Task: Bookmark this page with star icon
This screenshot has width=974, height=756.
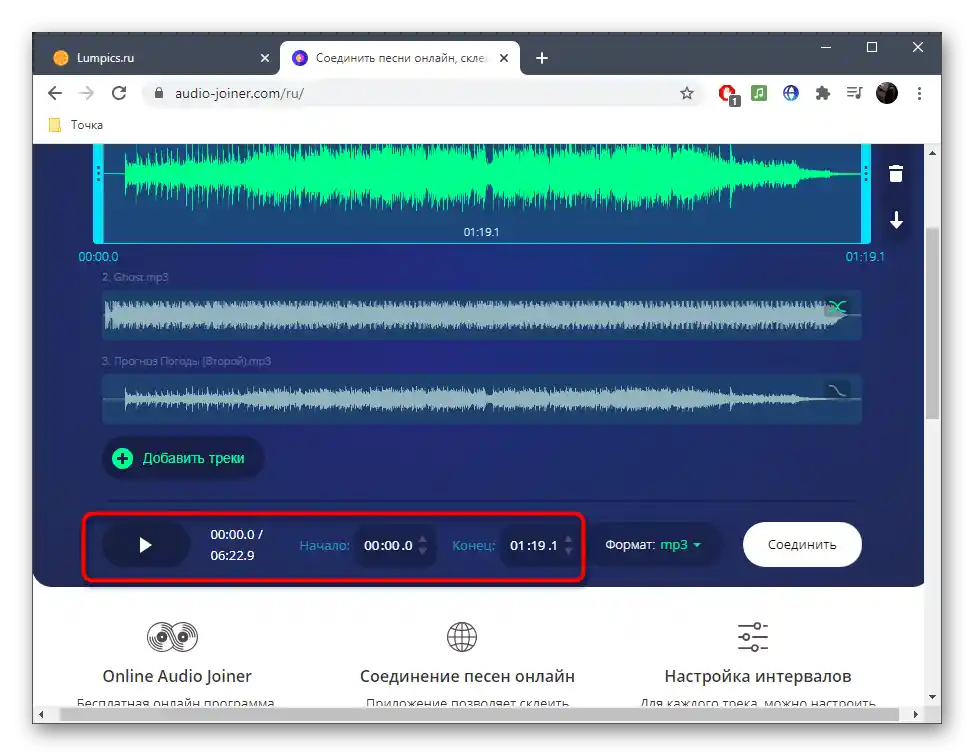Action: click(x=686, y=93)
